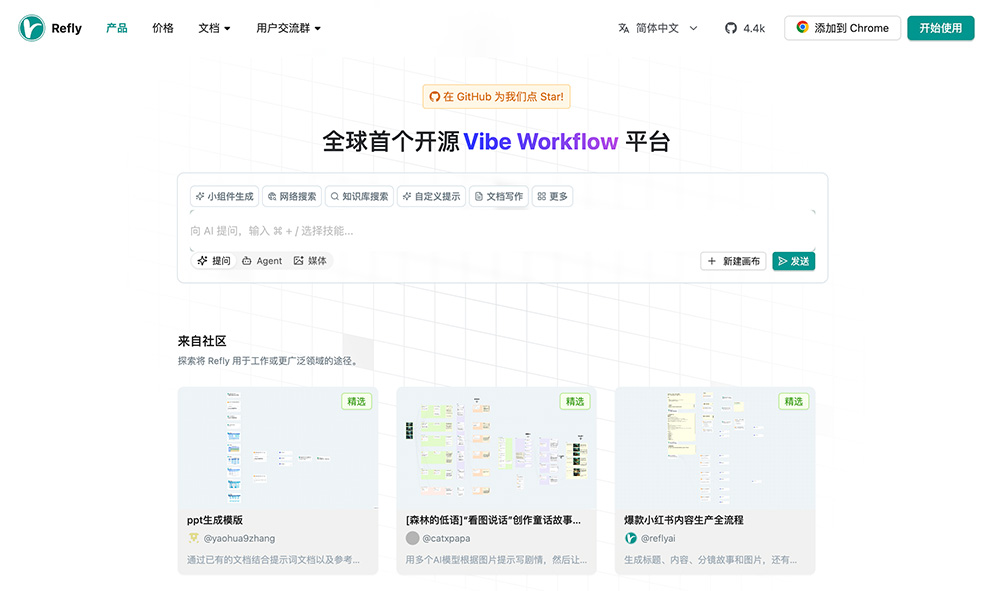Image resolution: width=1000 pixels, height=591 pixels.
Task: Open the @yaohua9zhang author name
Action: coord(239,538)
